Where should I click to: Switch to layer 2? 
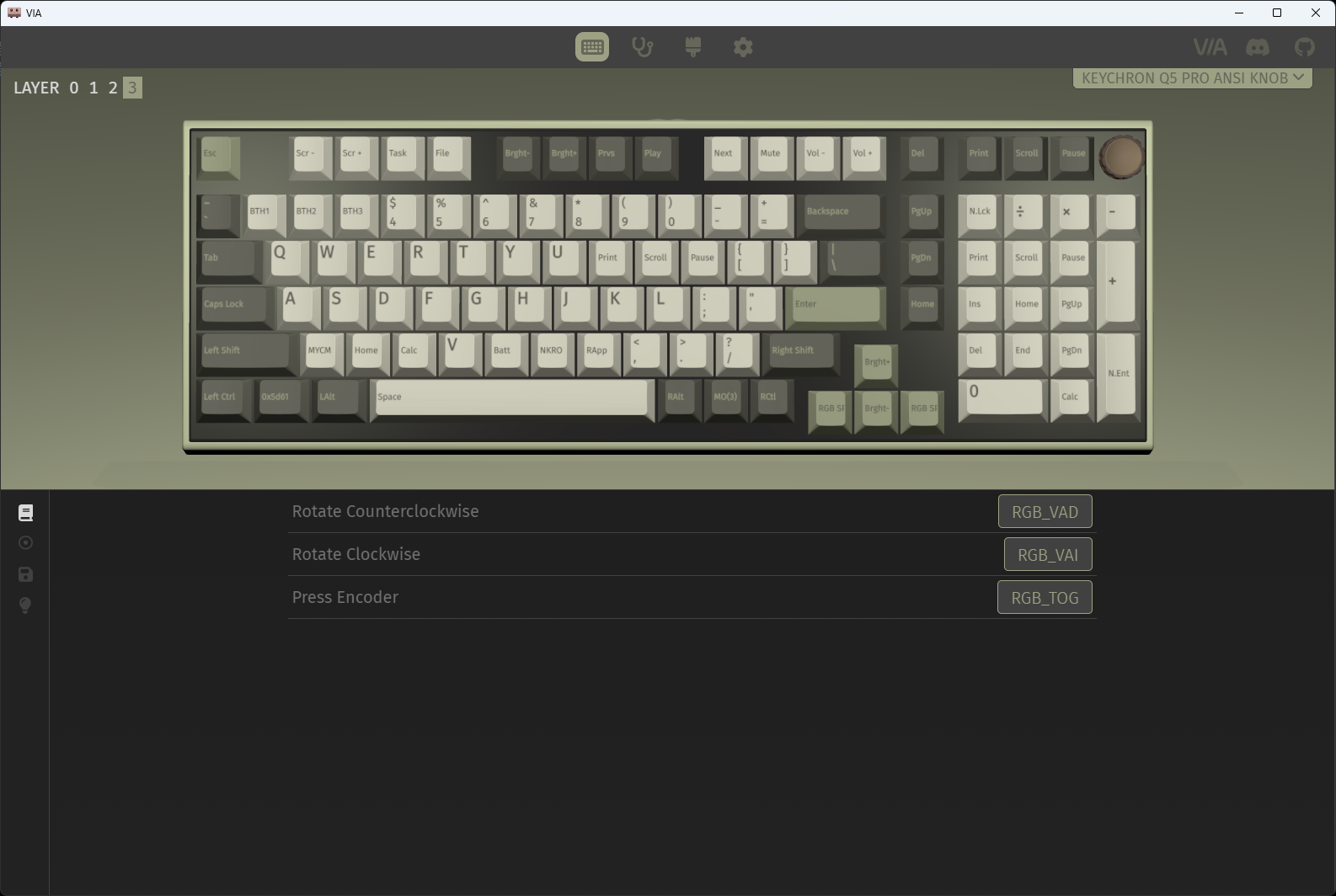click(x=113, y=88)
